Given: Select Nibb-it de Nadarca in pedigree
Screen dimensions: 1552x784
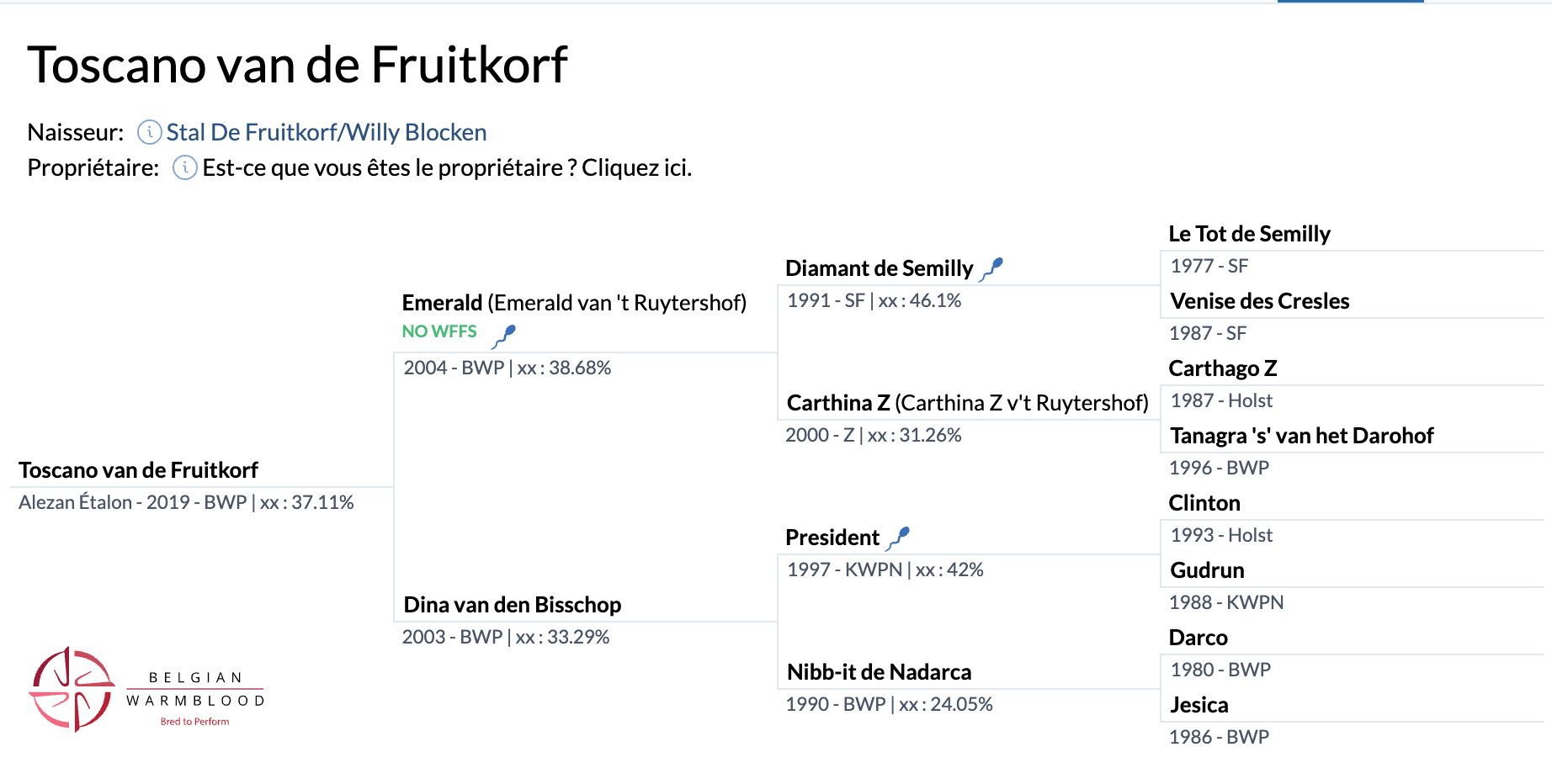Looking at the screenshot, I should point(879,672).
